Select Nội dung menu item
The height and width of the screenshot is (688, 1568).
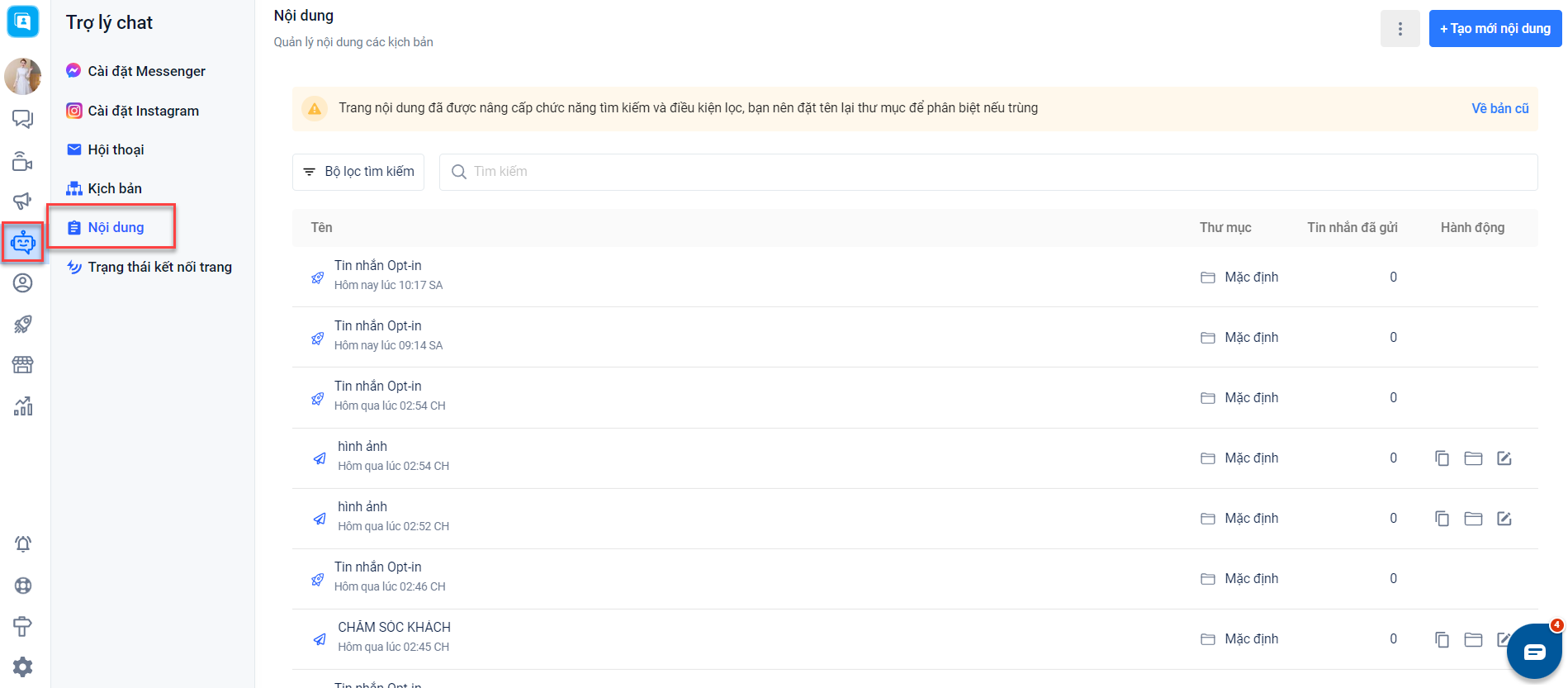click(x=106, y=227)
